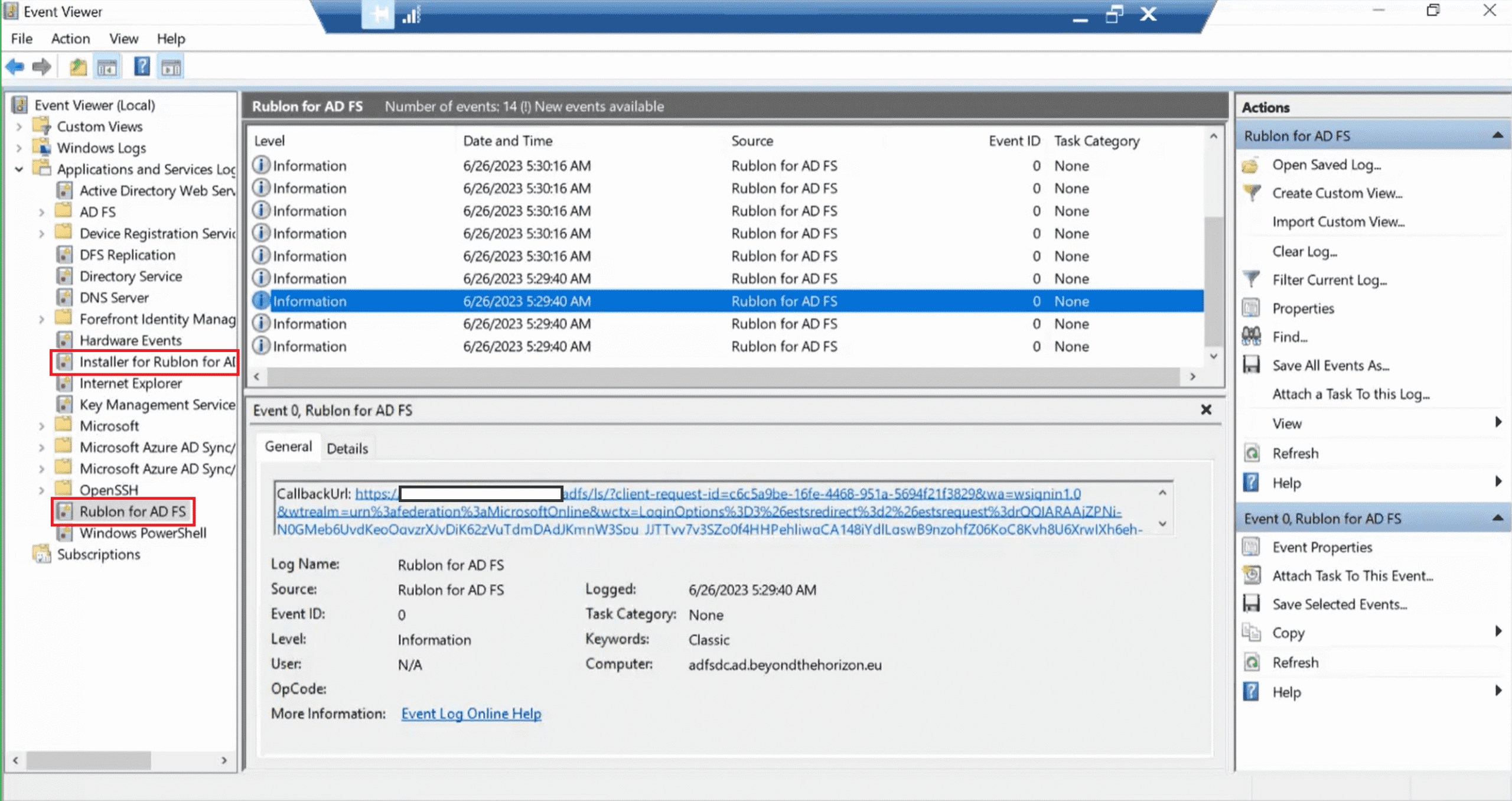
Task: Collapse Applications and Services Logs node
Action: (19, 170)
